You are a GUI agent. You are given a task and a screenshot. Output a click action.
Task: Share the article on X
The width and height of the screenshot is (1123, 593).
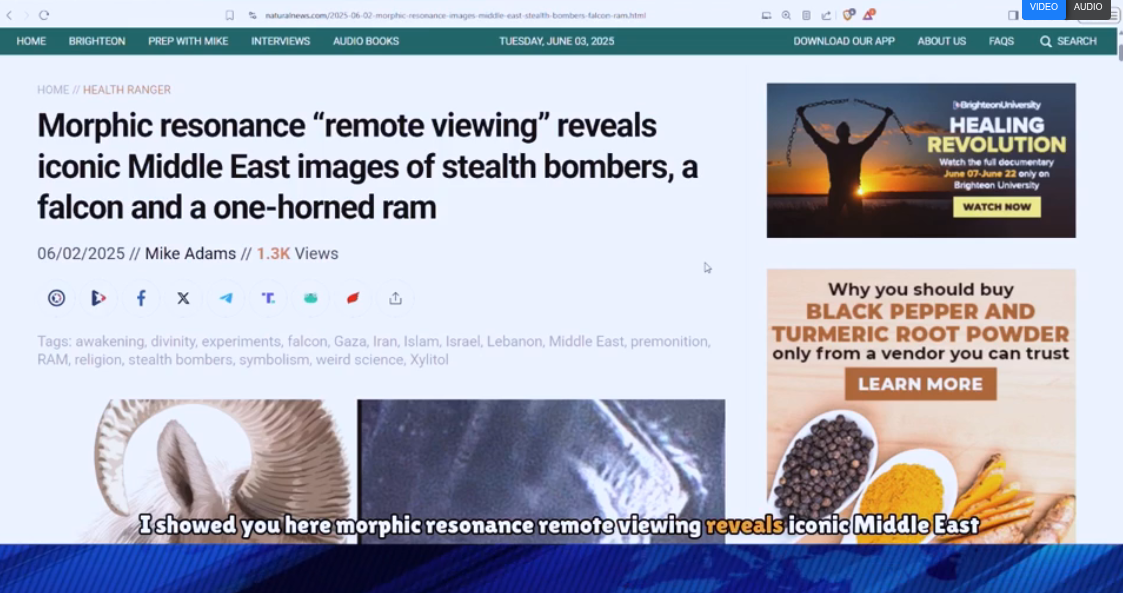pyautogui.click(x=183, y=298)
